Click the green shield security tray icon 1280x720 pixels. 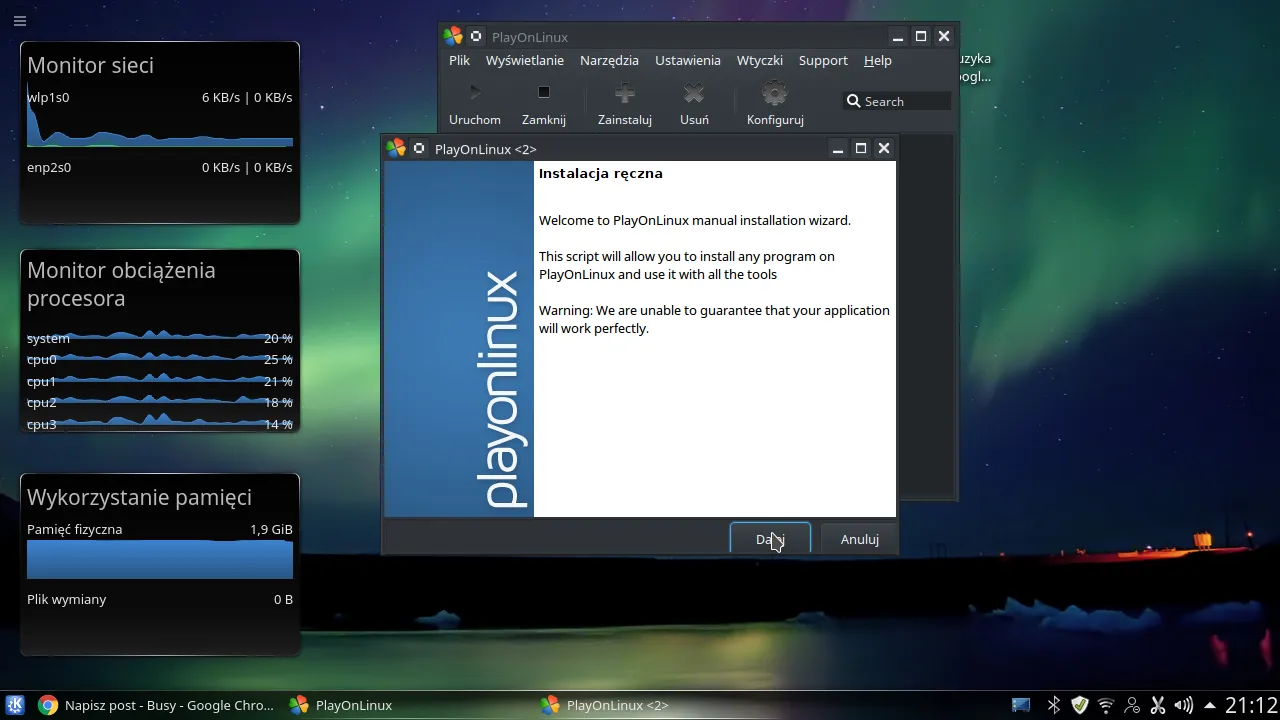(1079, 705)
